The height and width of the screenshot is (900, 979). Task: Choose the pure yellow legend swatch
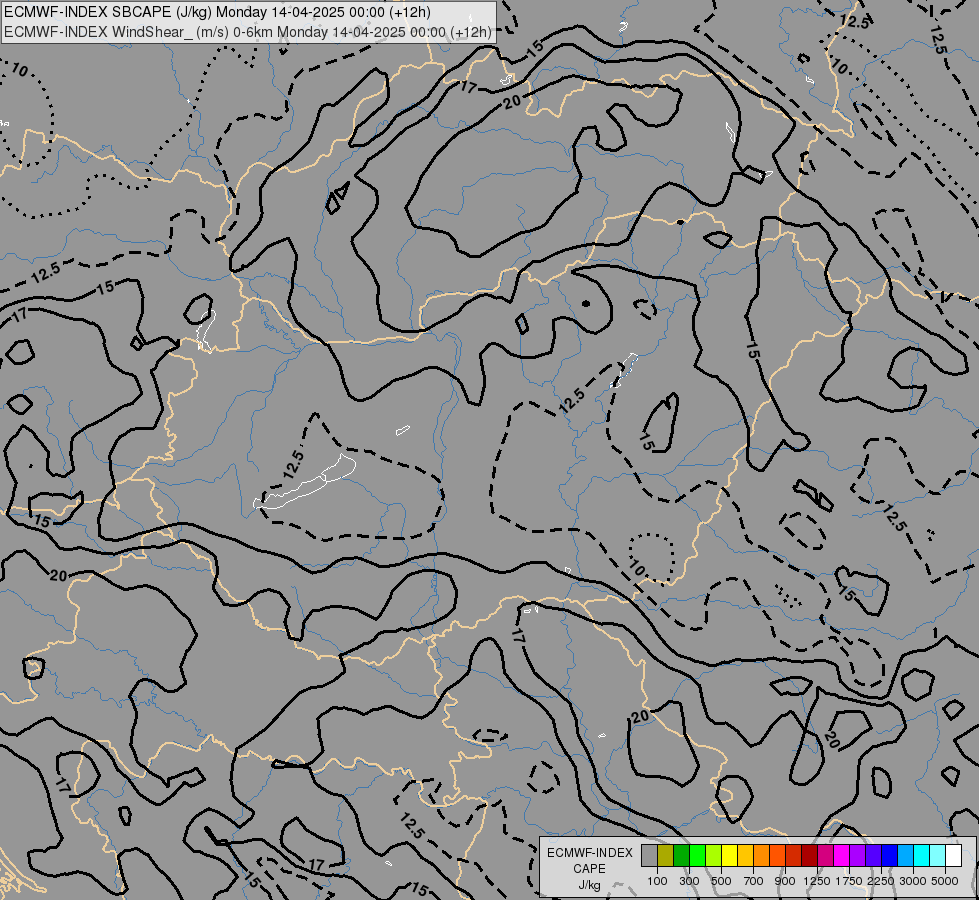(x=729, y=855)
